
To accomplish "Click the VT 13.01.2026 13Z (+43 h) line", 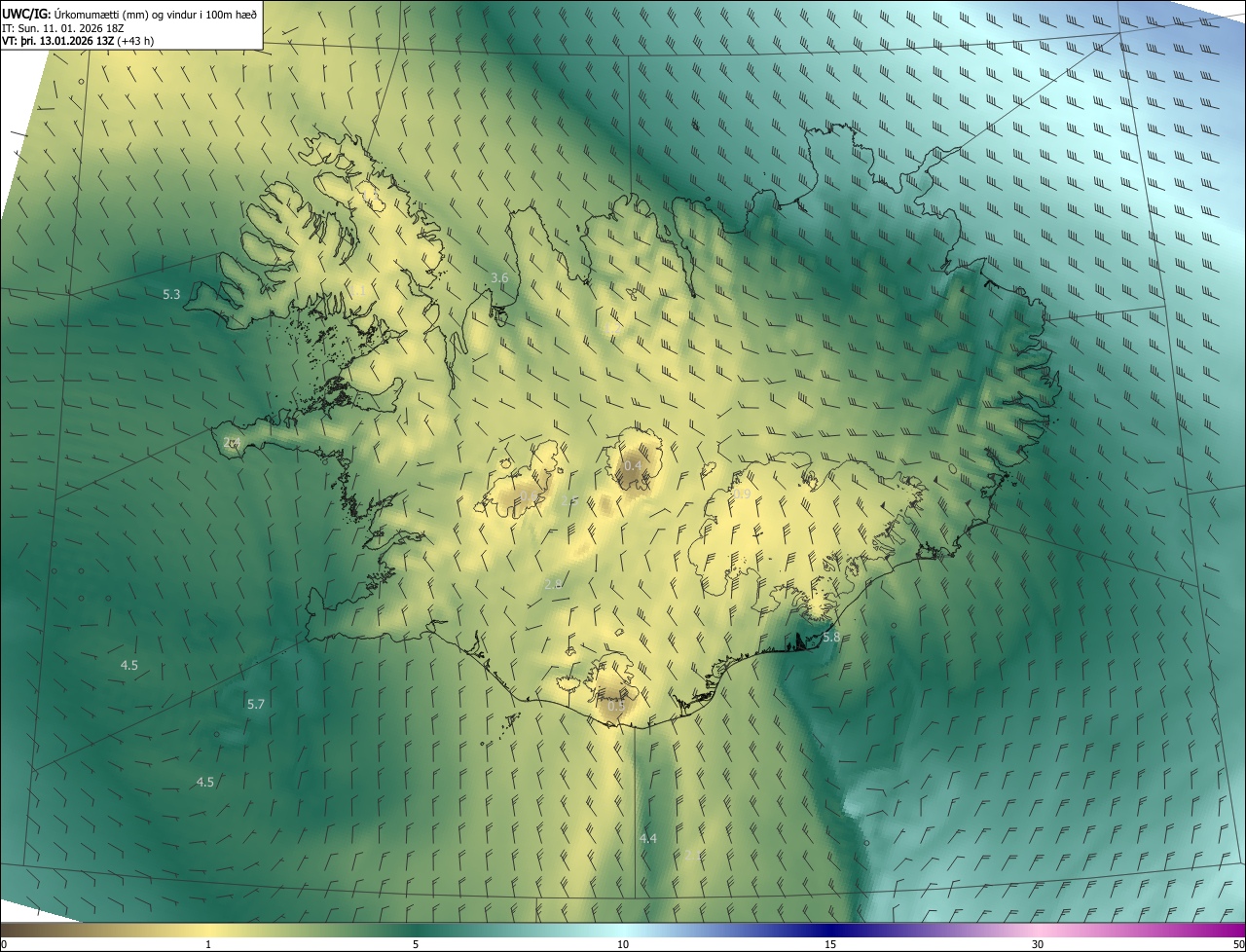I will point(78,41).
